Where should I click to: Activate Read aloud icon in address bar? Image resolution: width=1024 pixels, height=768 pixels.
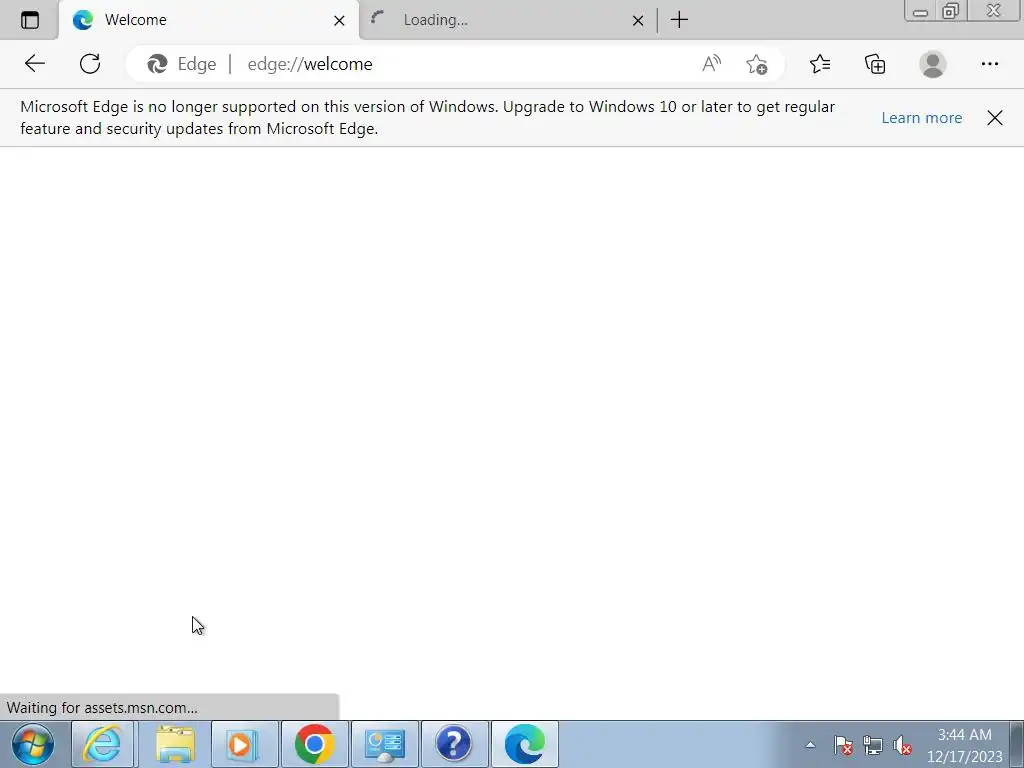pos(711,64)
